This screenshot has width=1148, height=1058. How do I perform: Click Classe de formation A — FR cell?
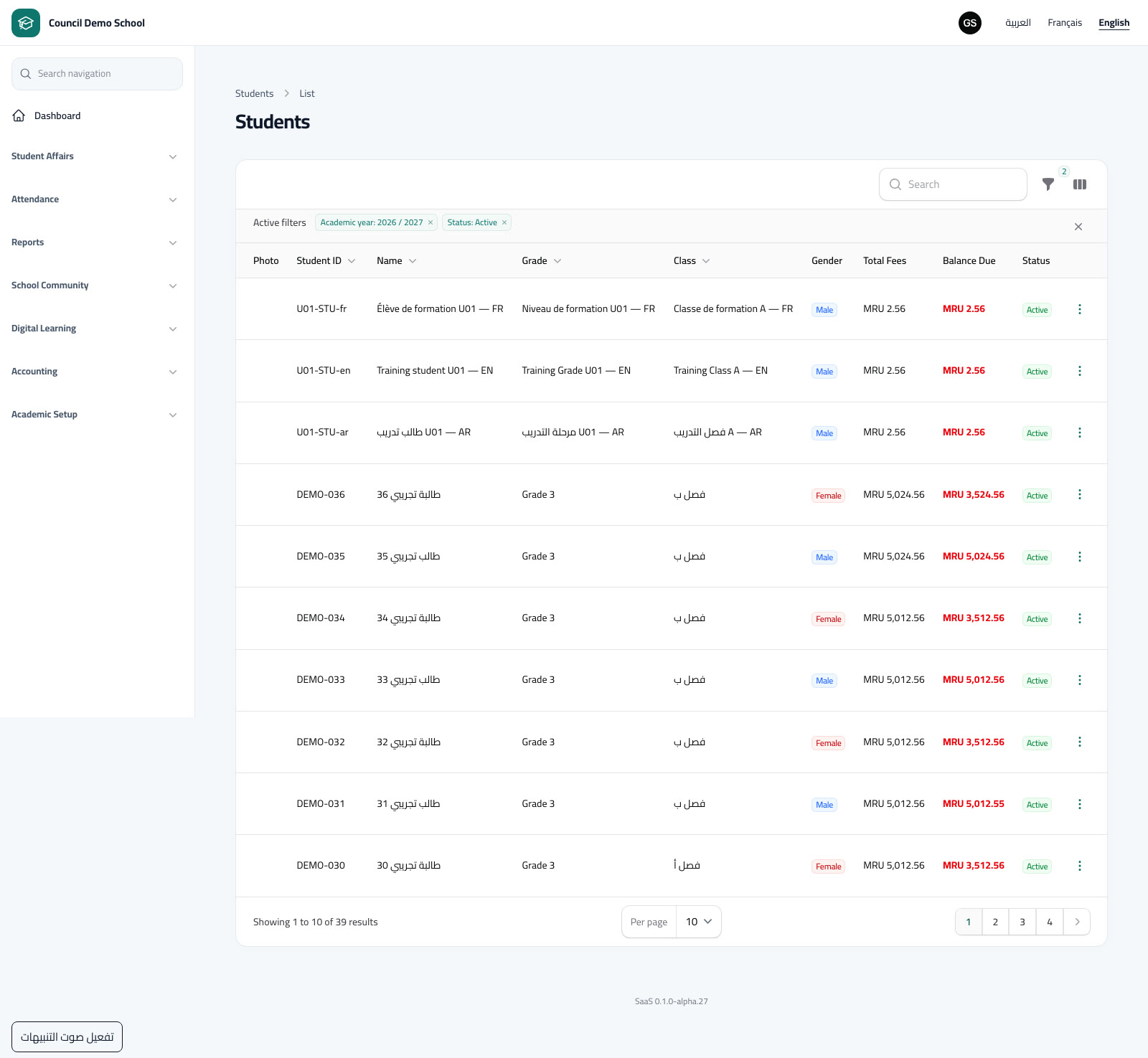[x=733, y=308]
